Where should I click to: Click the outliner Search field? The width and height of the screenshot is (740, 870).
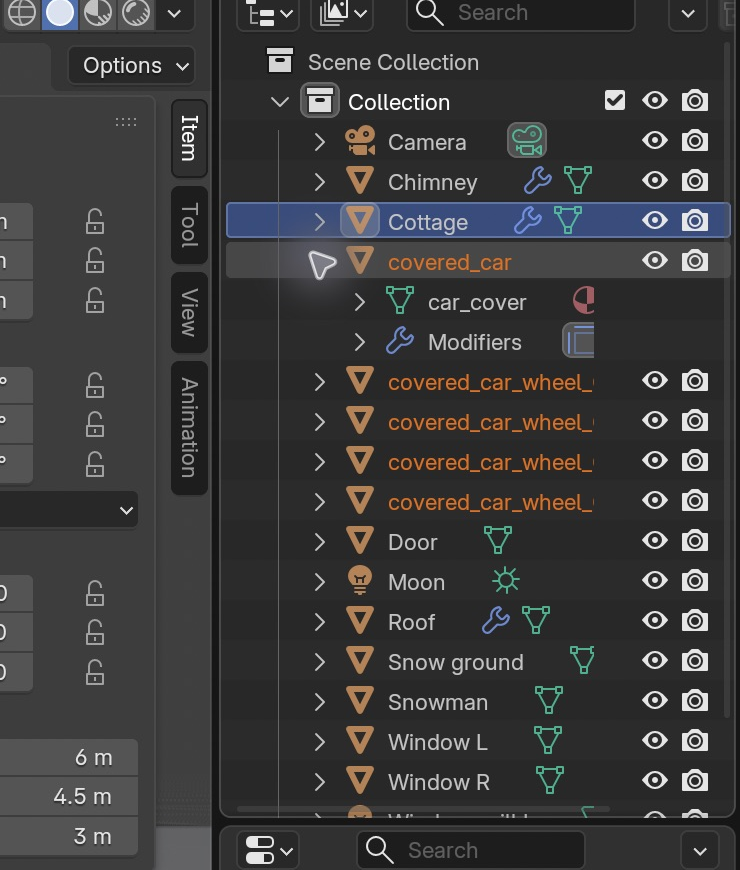point(521,13)
